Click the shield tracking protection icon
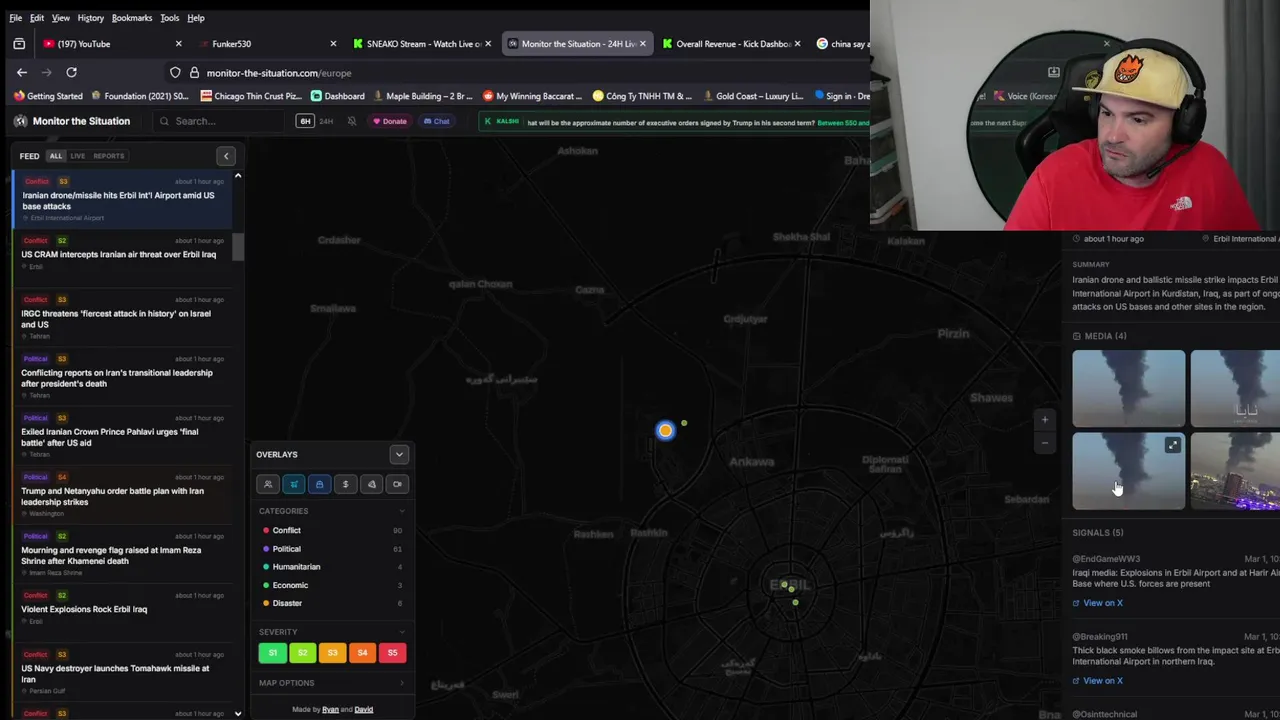 pos(175,73)
